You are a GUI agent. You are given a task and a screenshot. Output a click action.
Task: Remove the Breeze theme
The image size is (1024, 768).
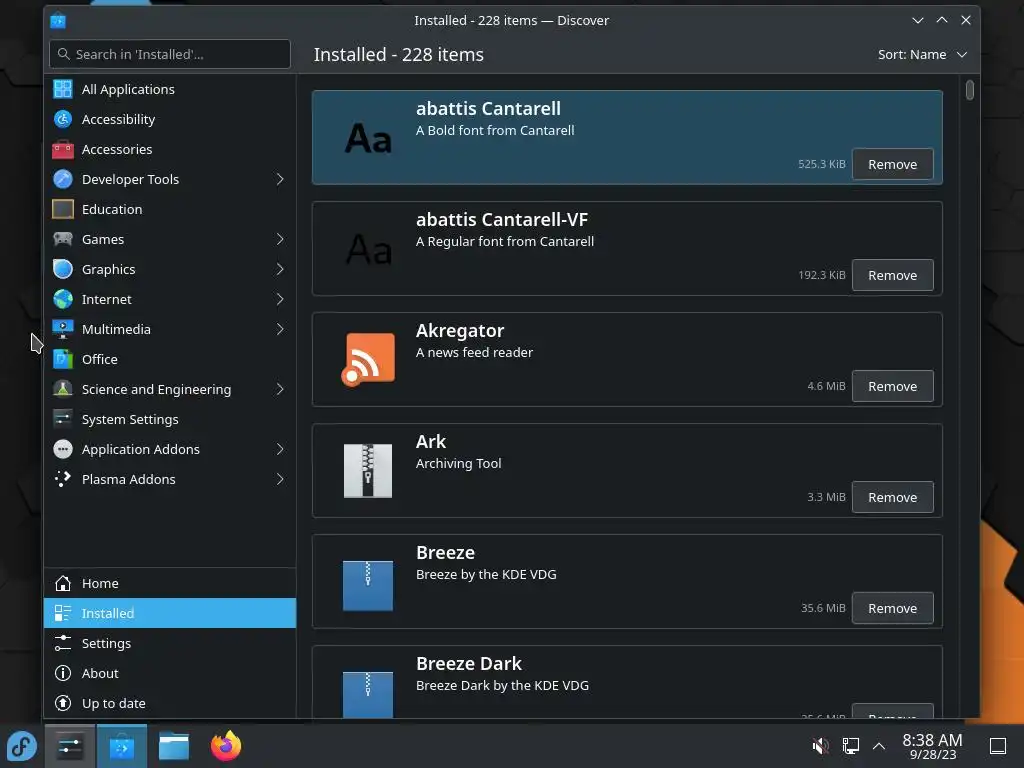(892, 609)
